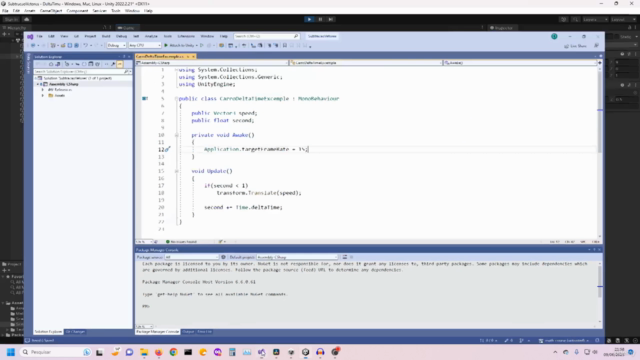The width and height of the screenshot is (640, 360).
Task: Close the CarroDeltaTimeExample.cs tab
Action: pos(193,56)
